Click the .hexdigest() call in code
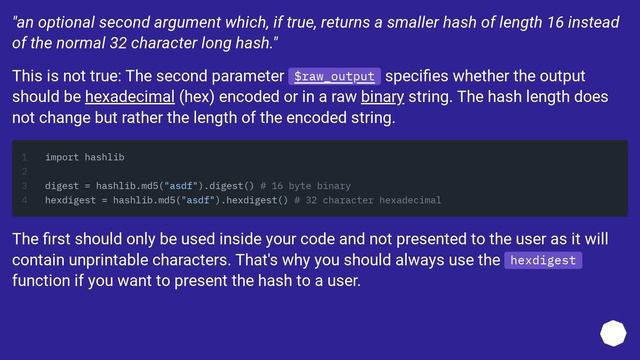 [254, 200]
